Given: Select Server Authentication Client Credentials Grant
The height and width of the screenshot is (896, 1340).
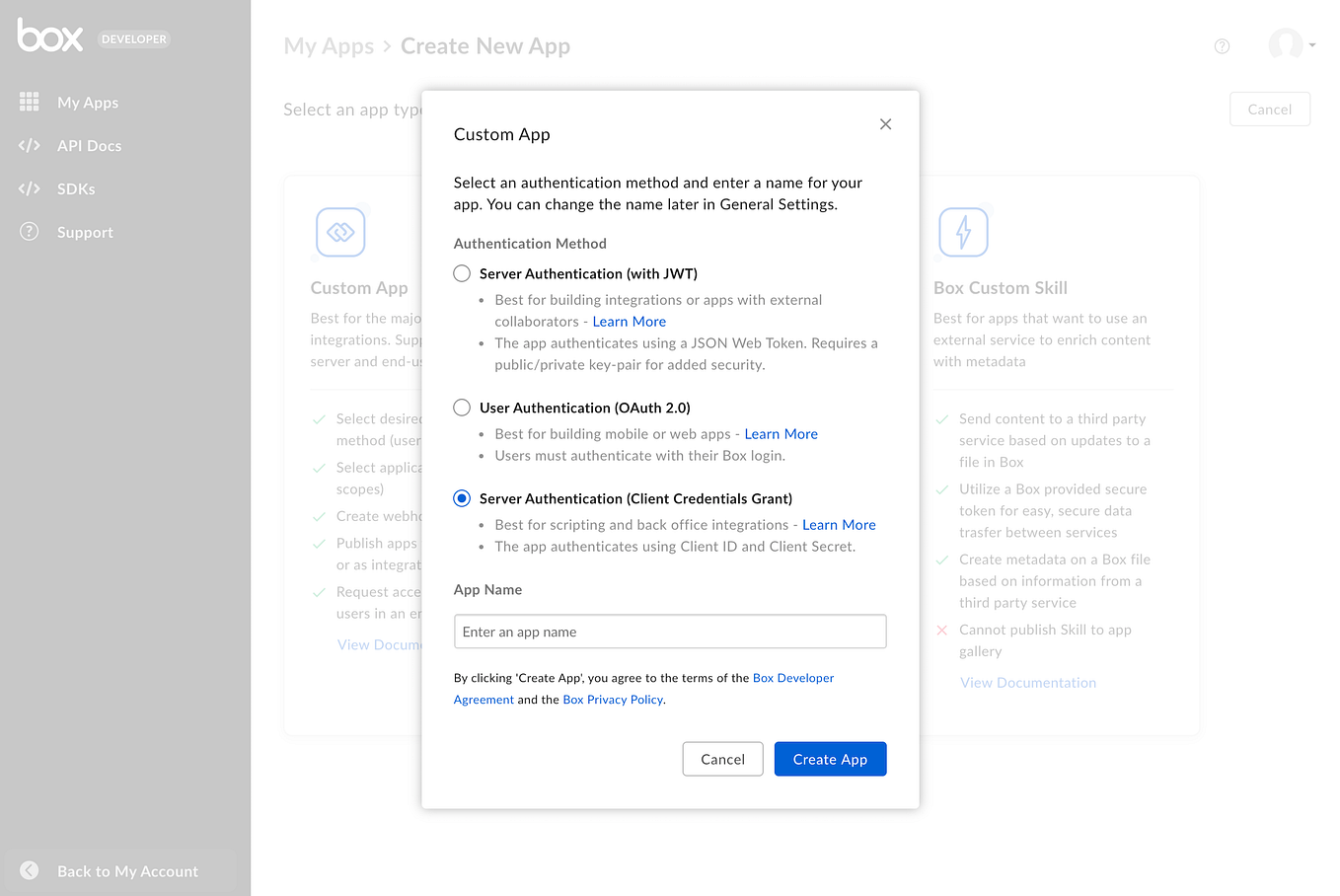Looking at the screenshot, I should (461, 498).
